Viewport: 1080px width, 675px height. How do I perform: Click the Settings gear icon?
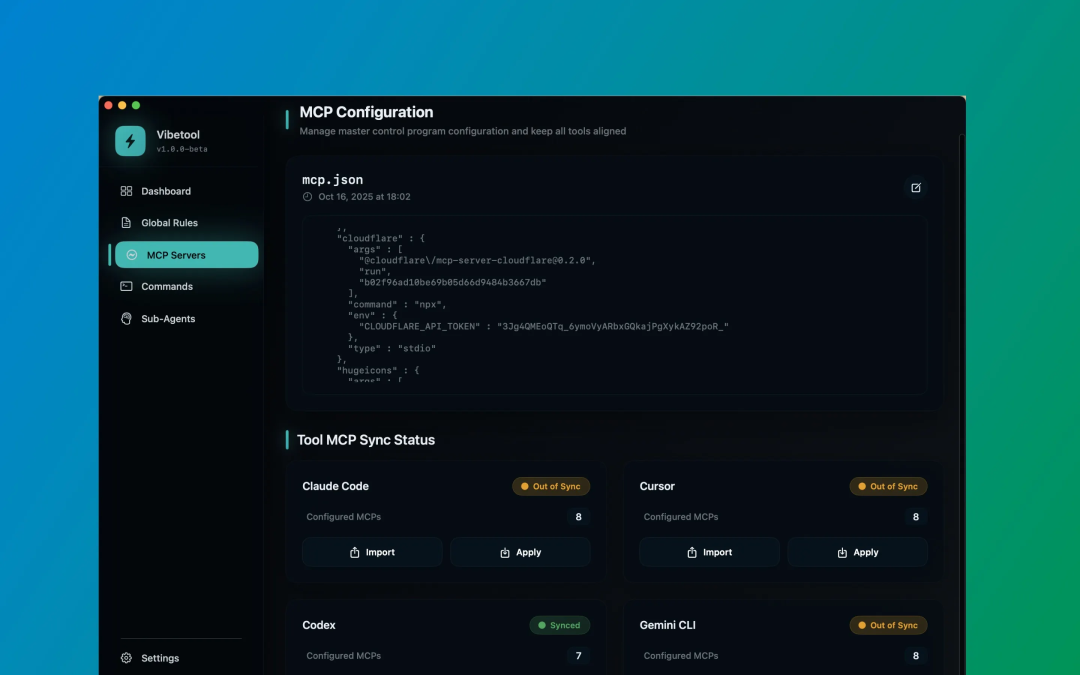click(126, 658)
